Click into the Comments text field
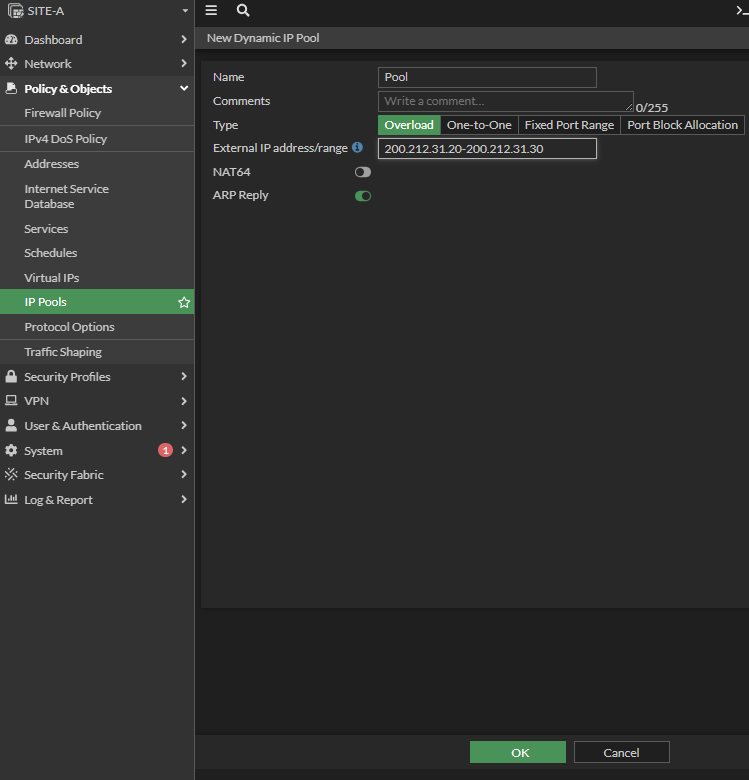749x780 pixels. click(505, 102)
